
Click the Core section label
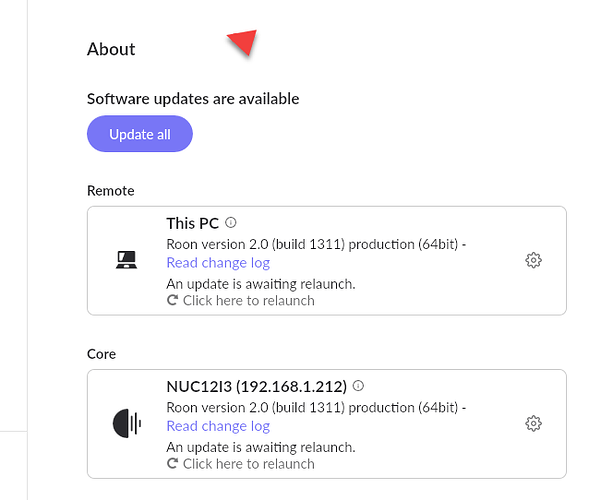tap(101, 354)
